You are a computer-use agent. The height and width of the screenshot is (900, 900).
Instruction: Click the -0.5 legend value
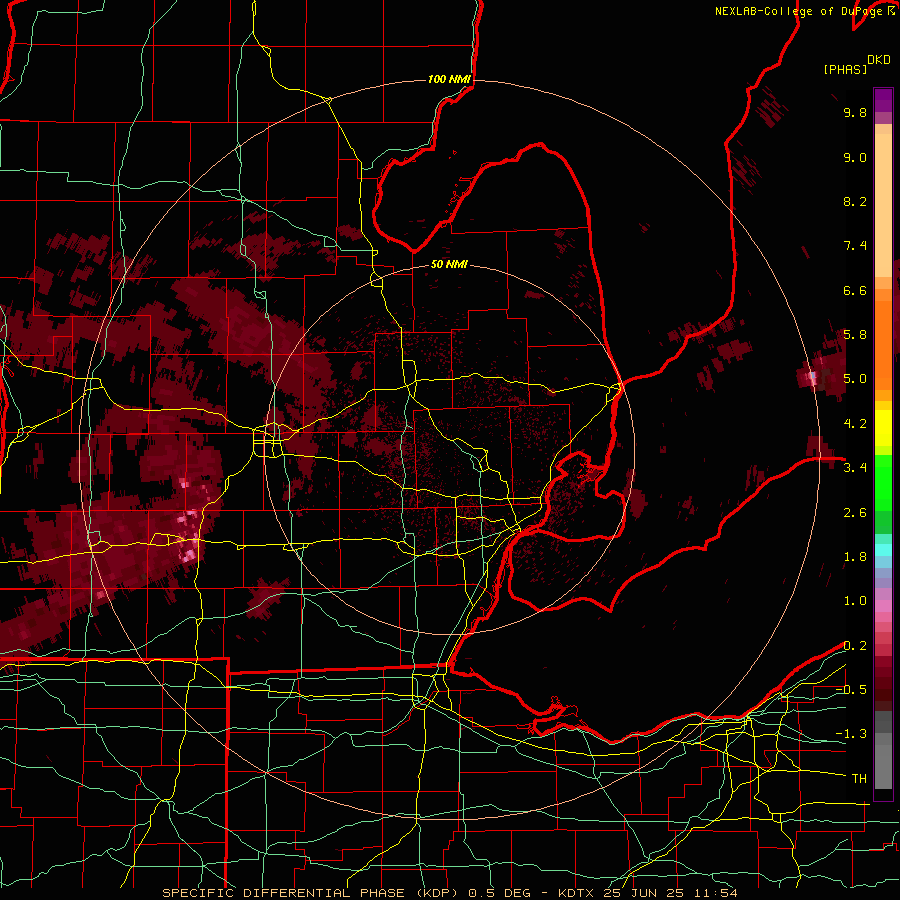(851, 690)
